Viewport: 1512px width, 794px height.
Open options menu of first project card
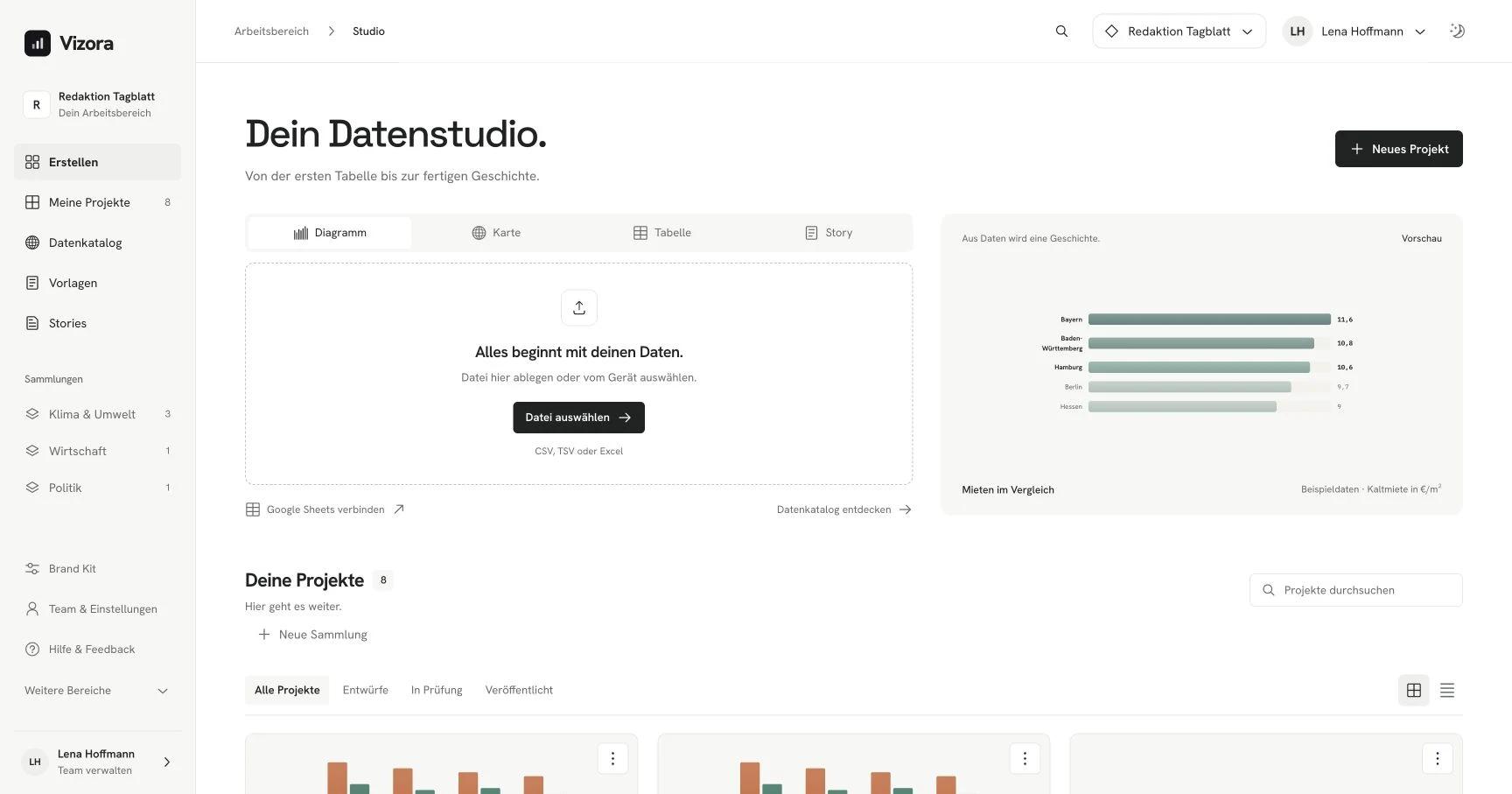[x=612, y=758]
